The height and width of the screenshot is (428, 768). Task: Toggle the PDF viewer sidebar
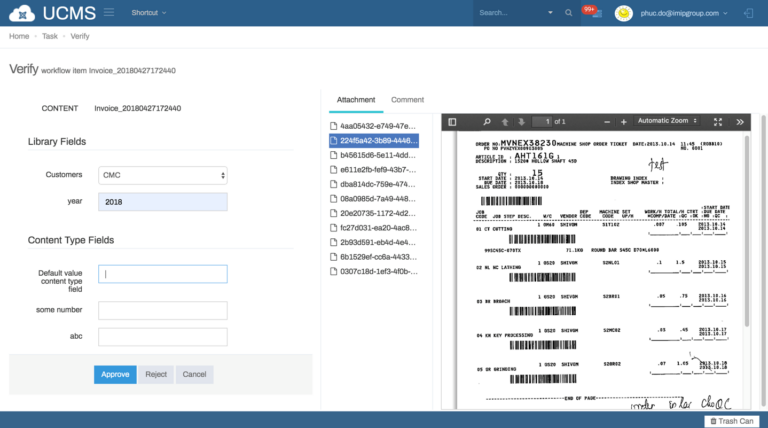452,121
